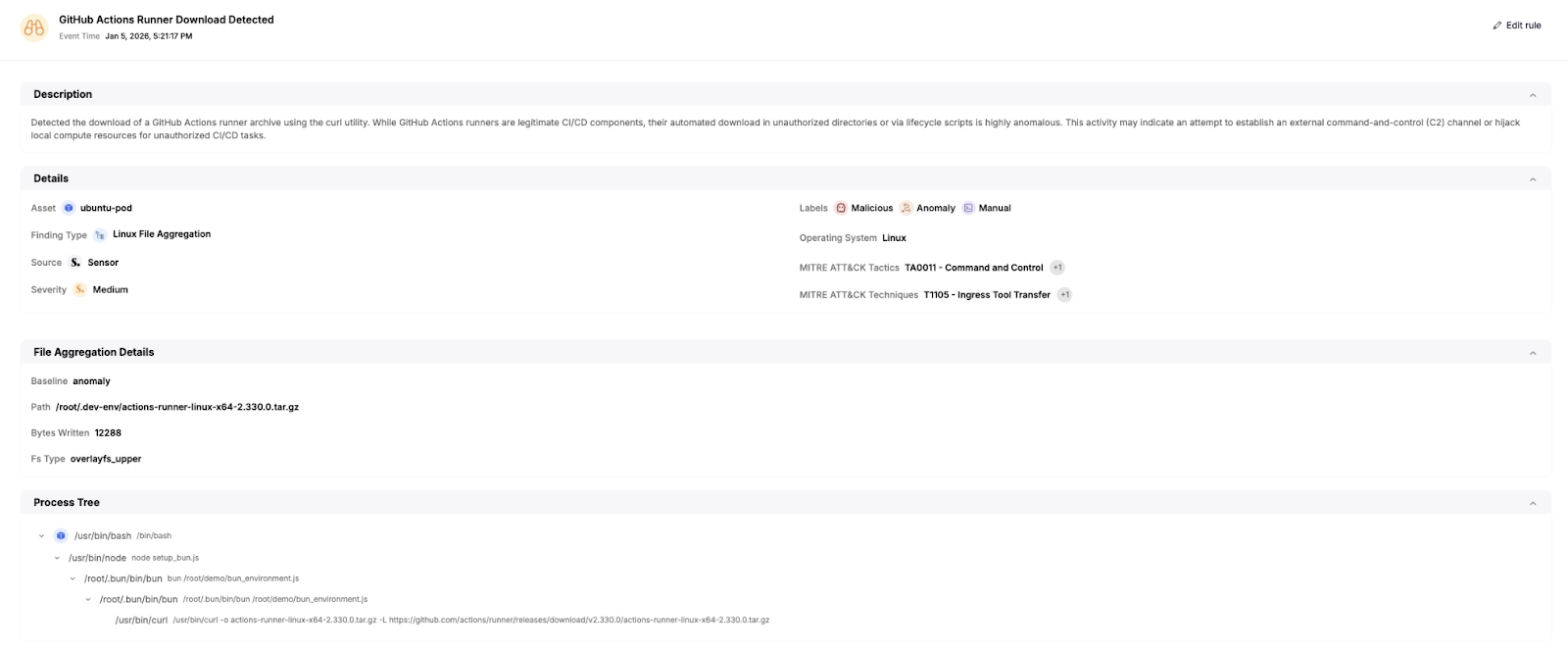Click the actions-runner tar.gz file path

coord(177,407)
